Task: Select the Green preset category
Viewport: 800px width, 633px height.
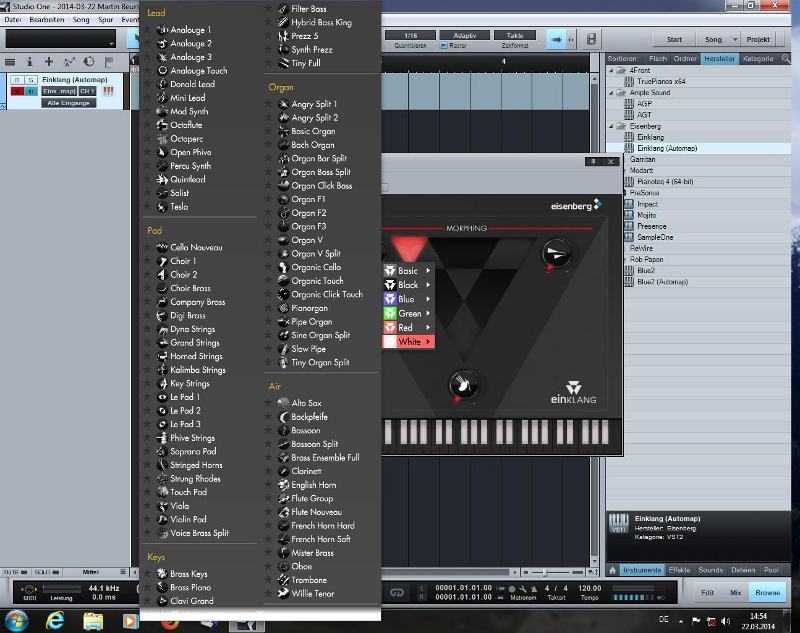Action: point(409,313)
